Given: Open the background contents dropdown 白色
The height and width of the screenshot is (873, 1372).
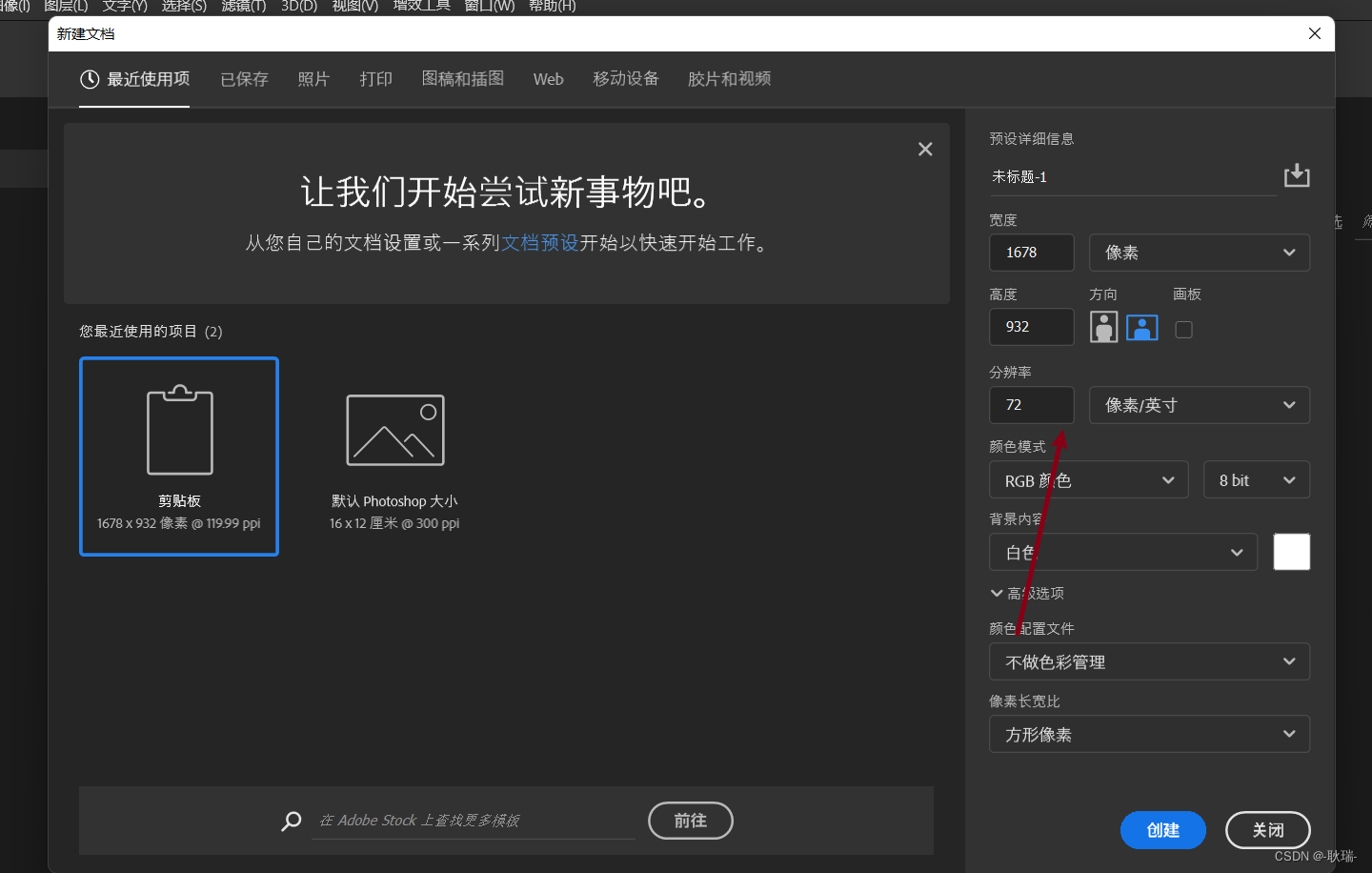Looking at the screenshot, I should 1122,552.
